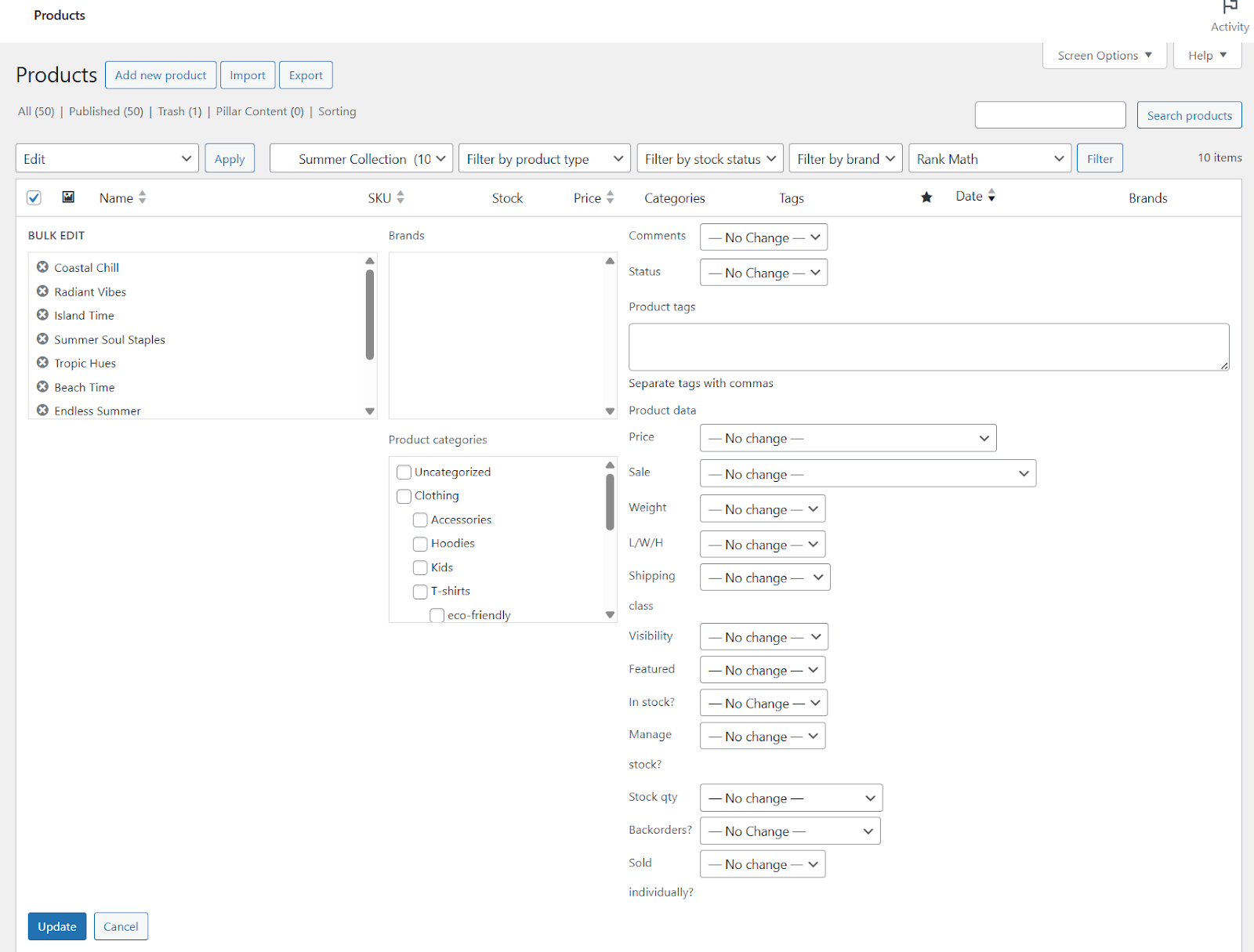Viewport: 1254px width, 952px height.
Task: Sort products by Name arrows
Action: click(x=143, y=197)
